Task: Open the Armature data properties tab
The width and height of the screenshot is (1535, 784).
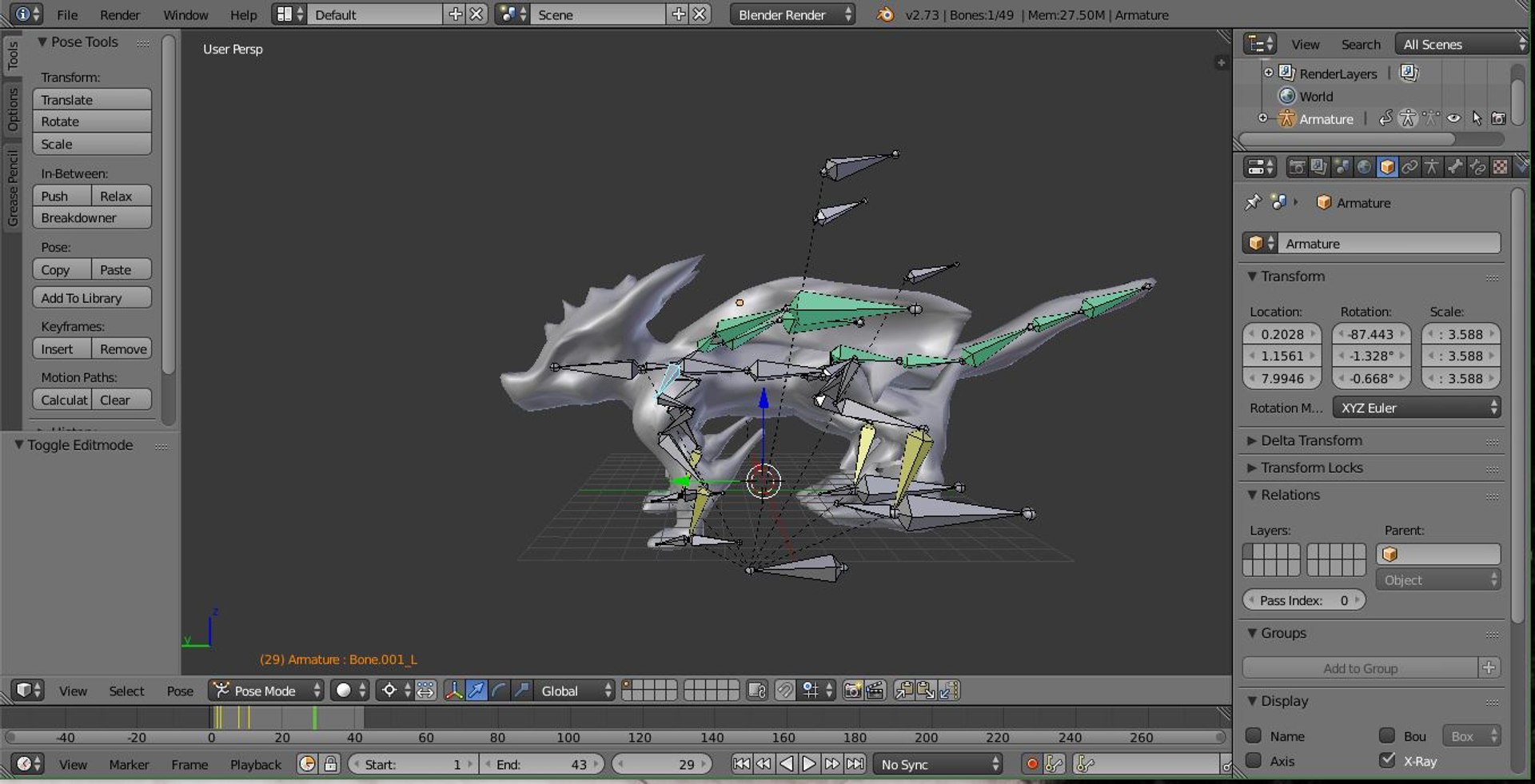Action: [x=1432, y=167]
